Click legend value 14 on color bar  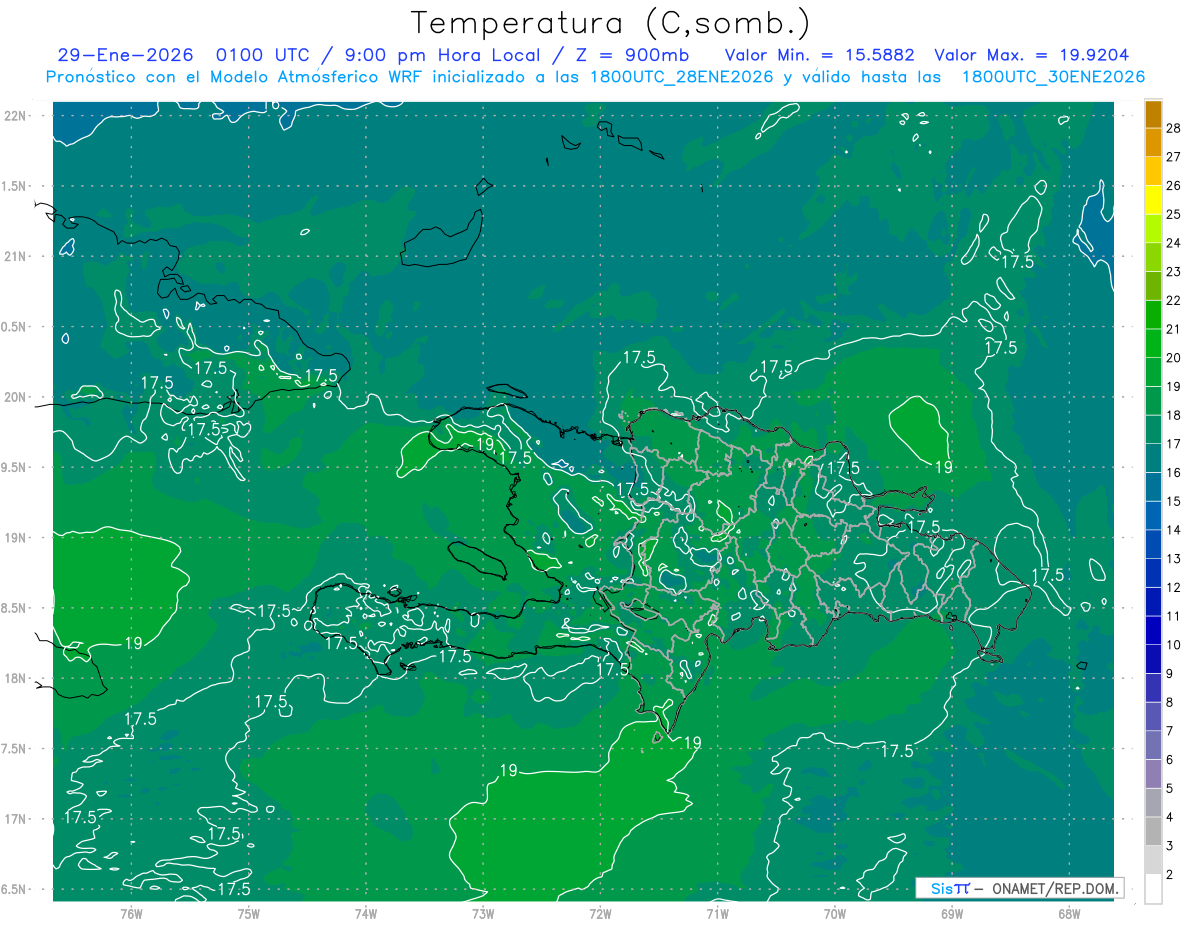1174,530
